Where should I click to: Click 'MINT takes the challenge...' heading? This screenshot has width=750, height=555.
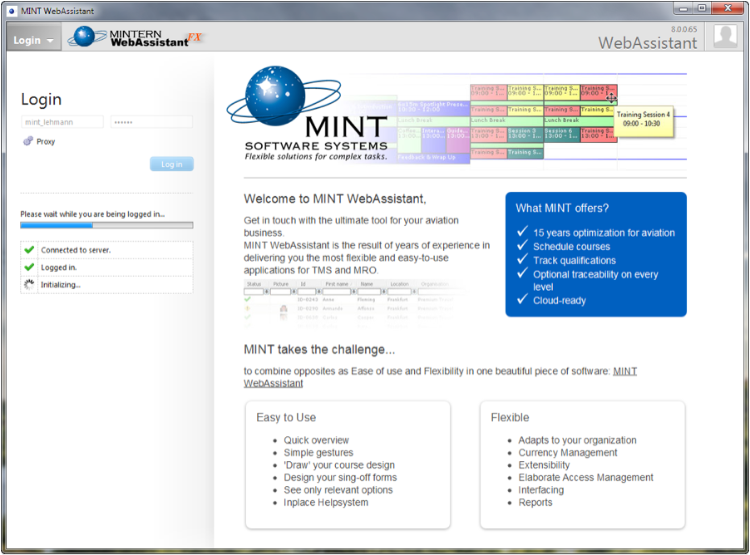click(x=320, y=350)
